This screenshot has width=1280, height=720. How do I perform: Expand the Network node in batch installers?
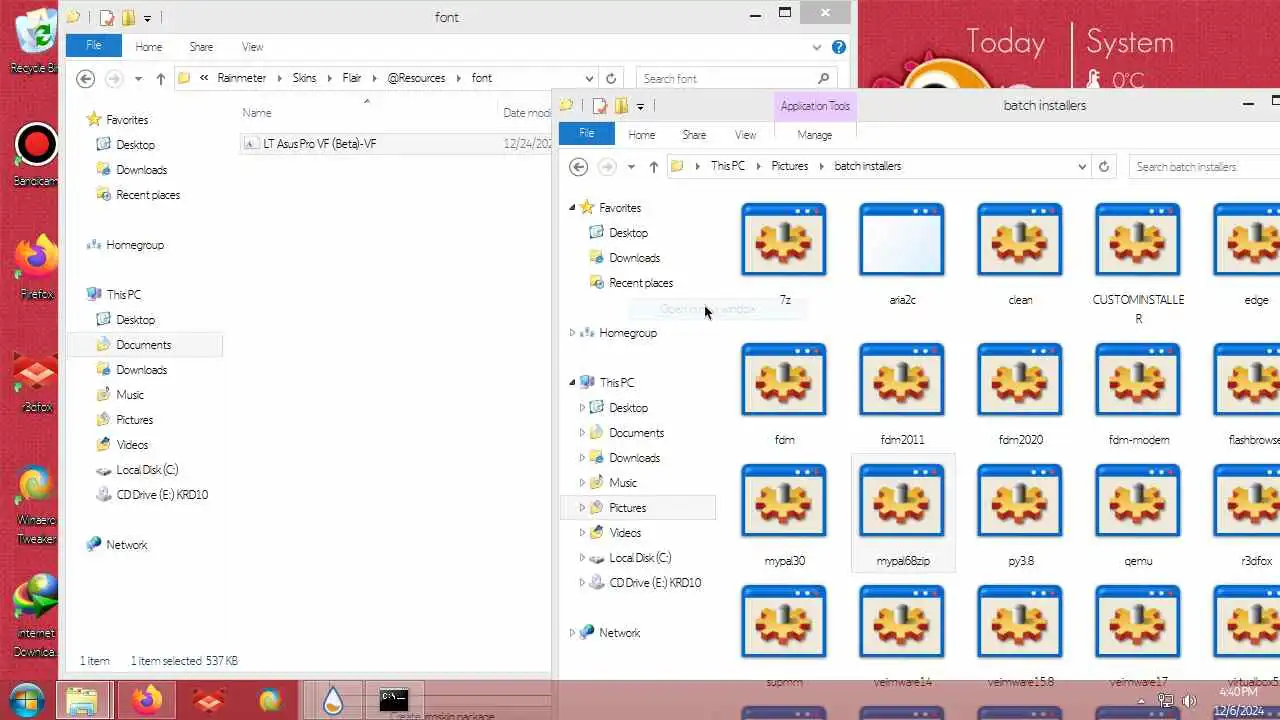click(572, 633)
